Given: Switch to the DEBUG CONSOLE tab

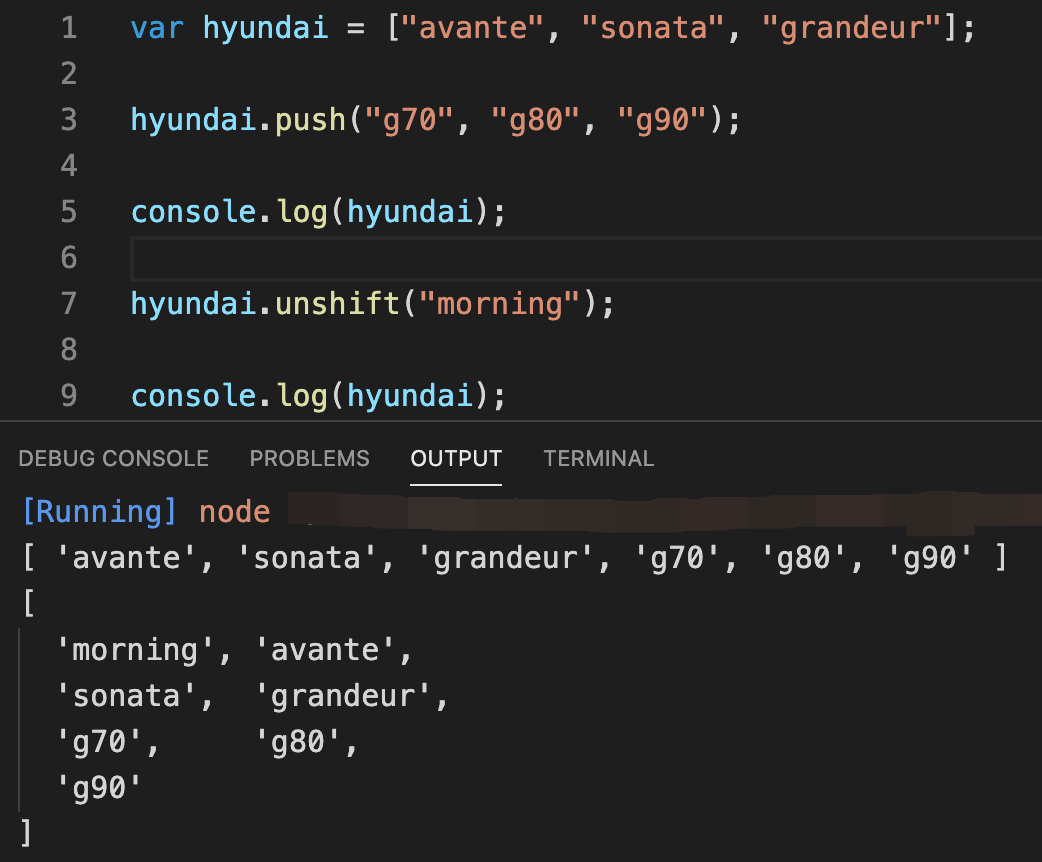Looking at the screenshot, I should [x=114, y=459].
